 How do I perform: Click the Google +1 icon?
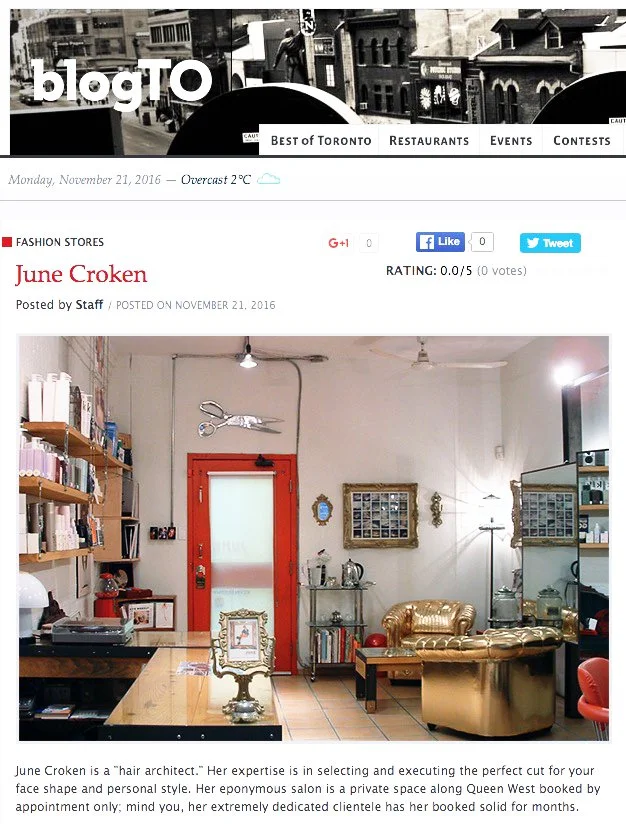click(338, 243)
